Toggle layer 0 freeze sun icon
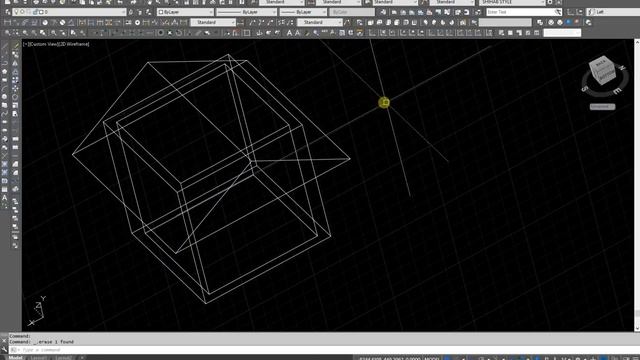Screen dimensions: 640x360 coord(23,12)
